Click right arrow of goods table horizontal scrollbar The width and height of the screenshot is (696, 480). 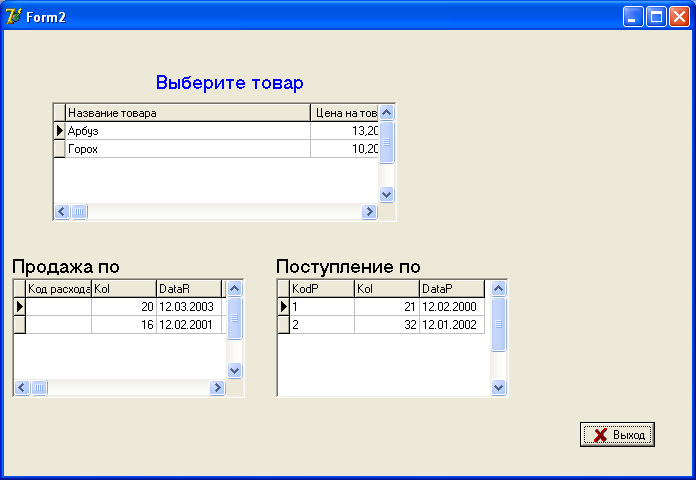click(369, 212)
